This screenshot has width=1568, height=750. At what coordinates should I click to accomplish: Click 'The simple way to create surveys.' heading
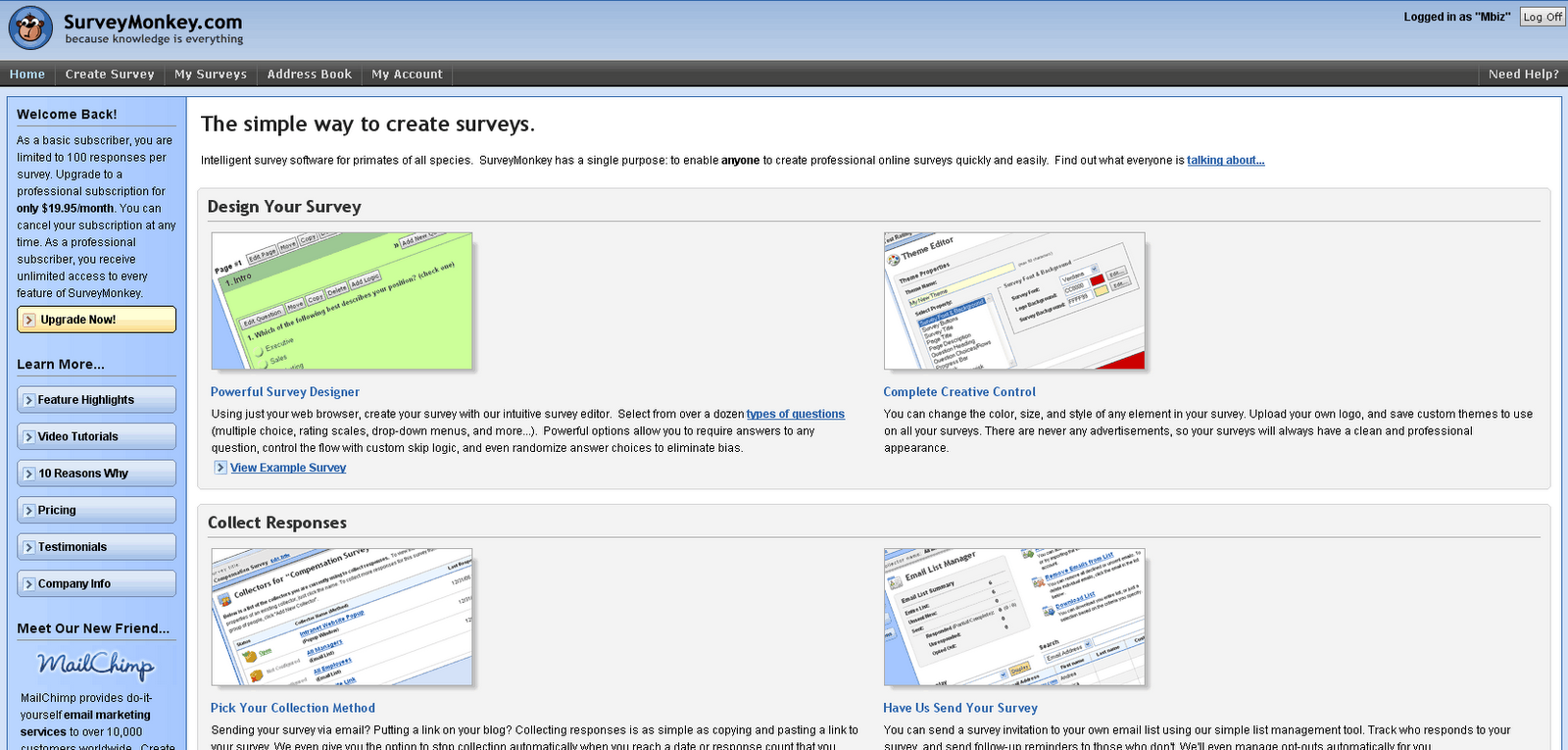(367, 125)
